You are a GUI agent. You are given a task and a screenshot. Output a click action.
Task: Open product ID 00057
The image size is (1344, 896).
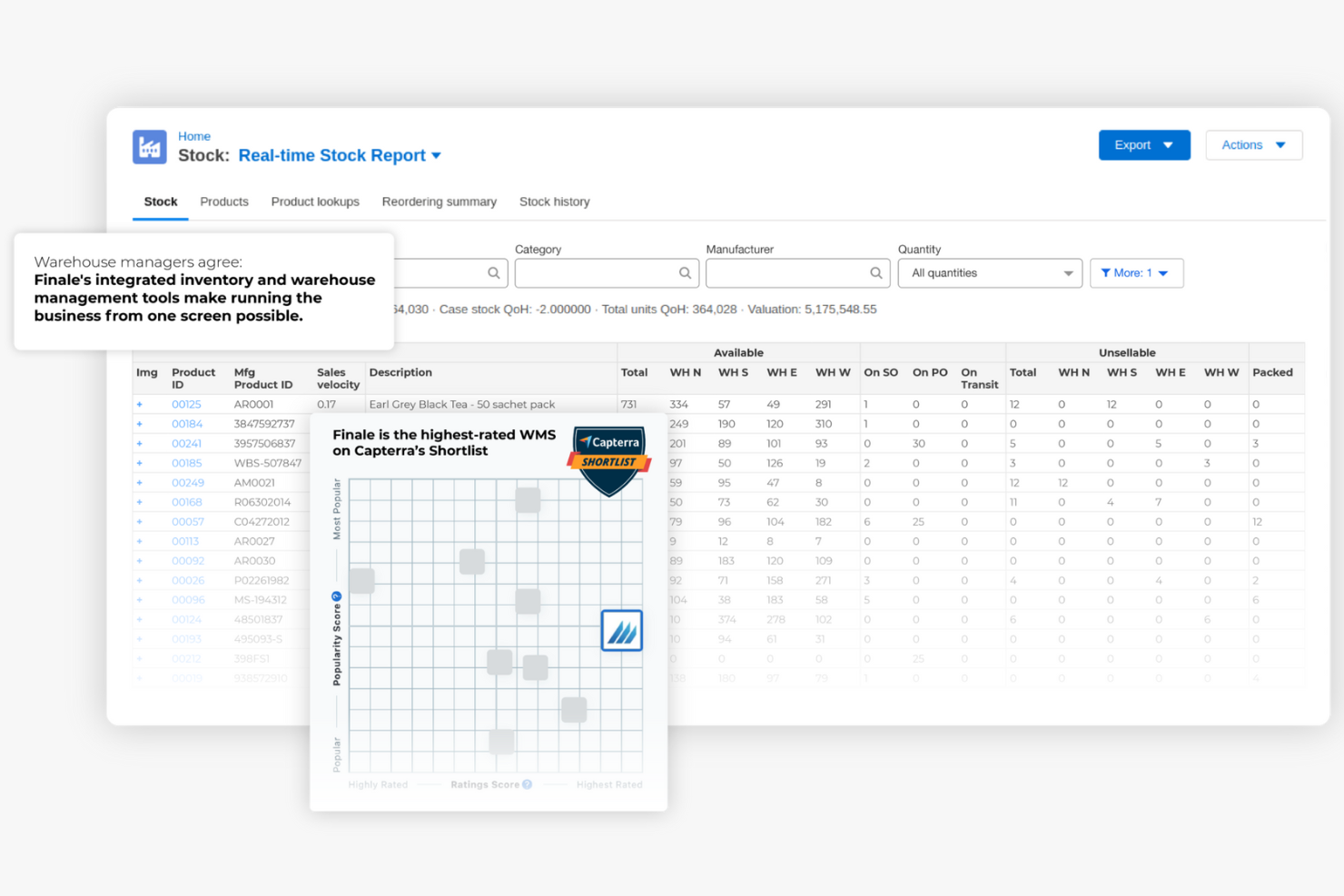pyautogui.click(x=188, y=522)
